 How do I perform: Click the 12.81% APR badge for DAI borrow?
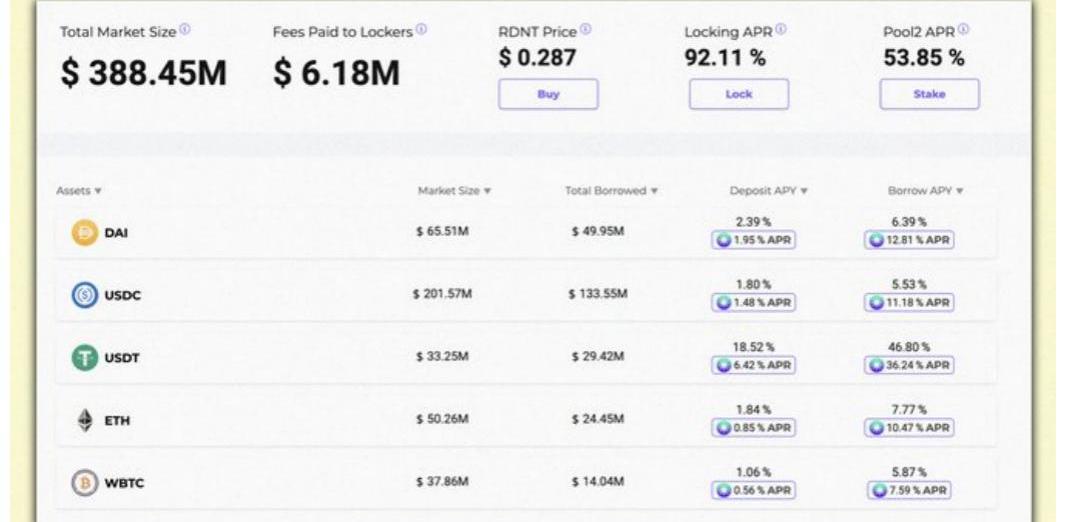(908, 240)
